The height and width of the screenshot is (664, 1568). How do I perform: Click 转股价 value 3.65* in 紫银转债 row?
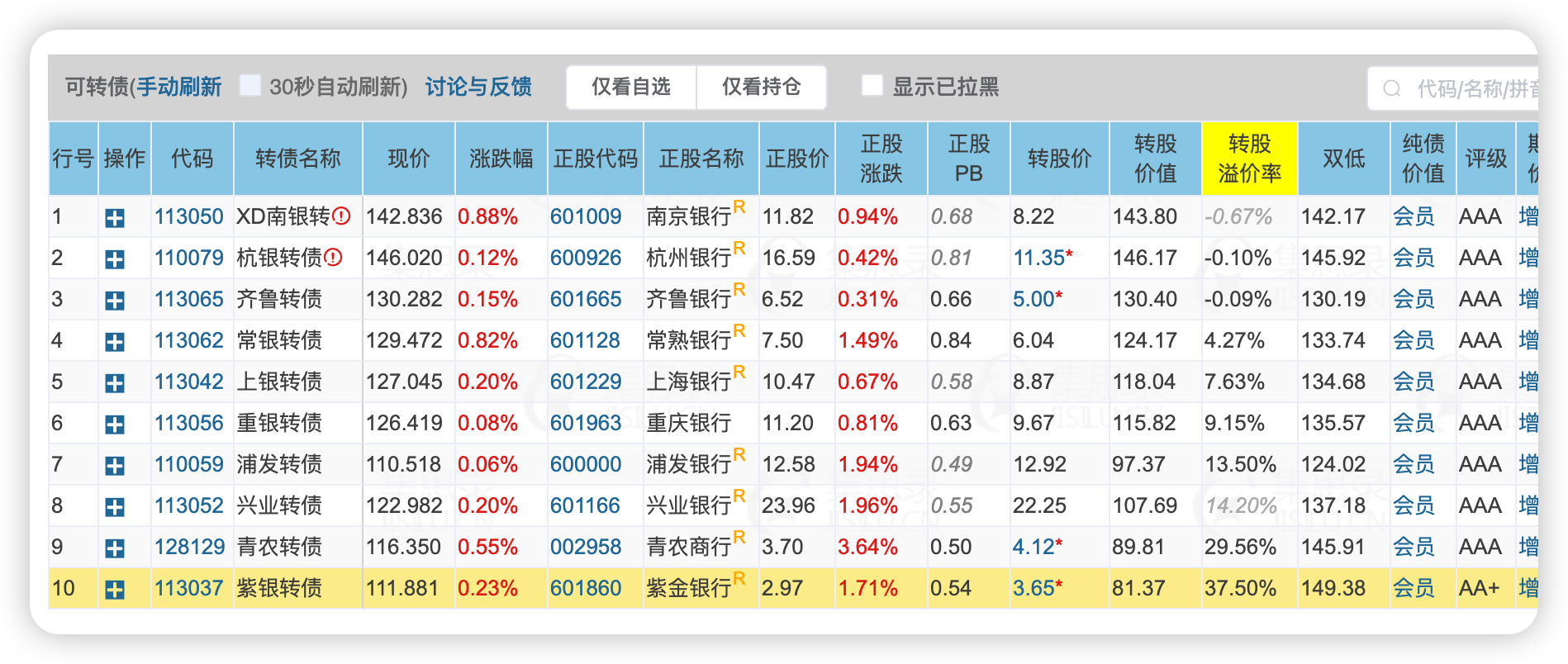(x=1038, y=588)
